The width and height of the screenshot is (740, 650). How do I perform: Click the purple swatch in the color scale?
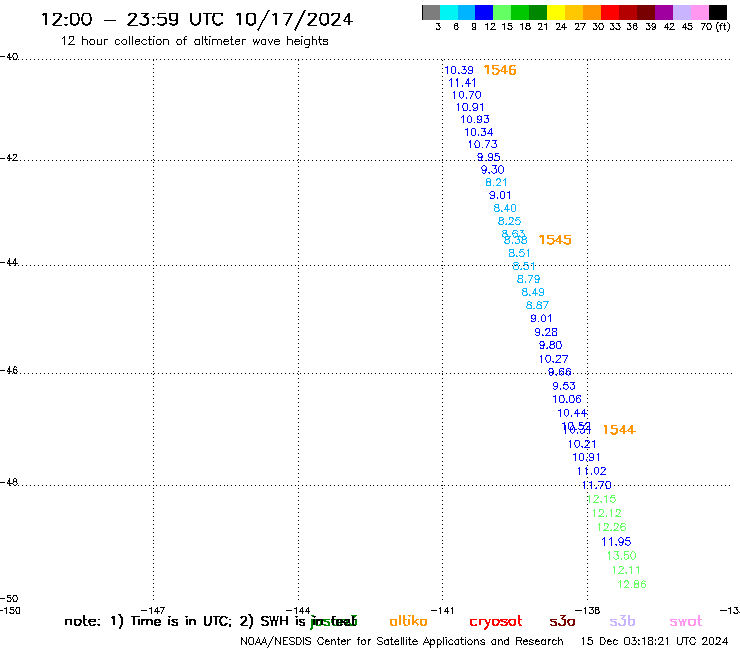(x=664, y=12)
